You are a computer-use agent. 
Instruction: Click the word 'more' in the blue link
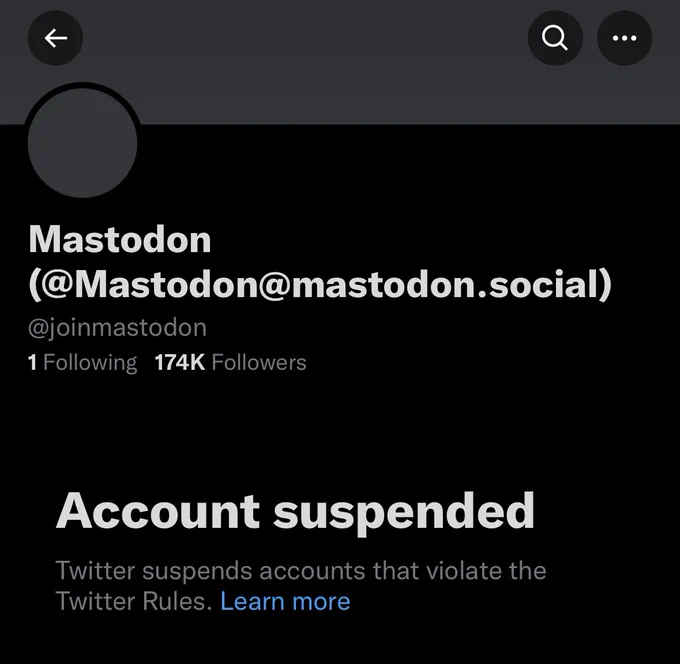321,602
